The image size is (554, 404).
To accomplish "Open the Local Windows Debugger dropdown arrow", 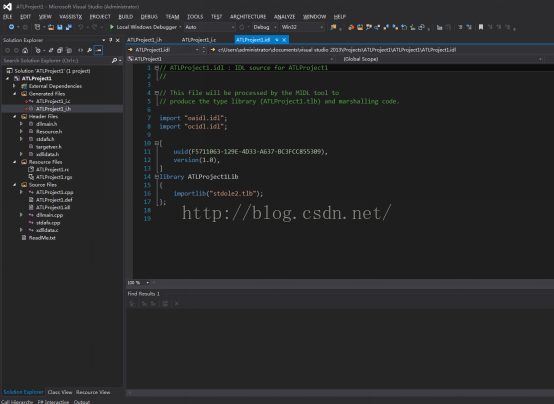I will tap(180, 27).
